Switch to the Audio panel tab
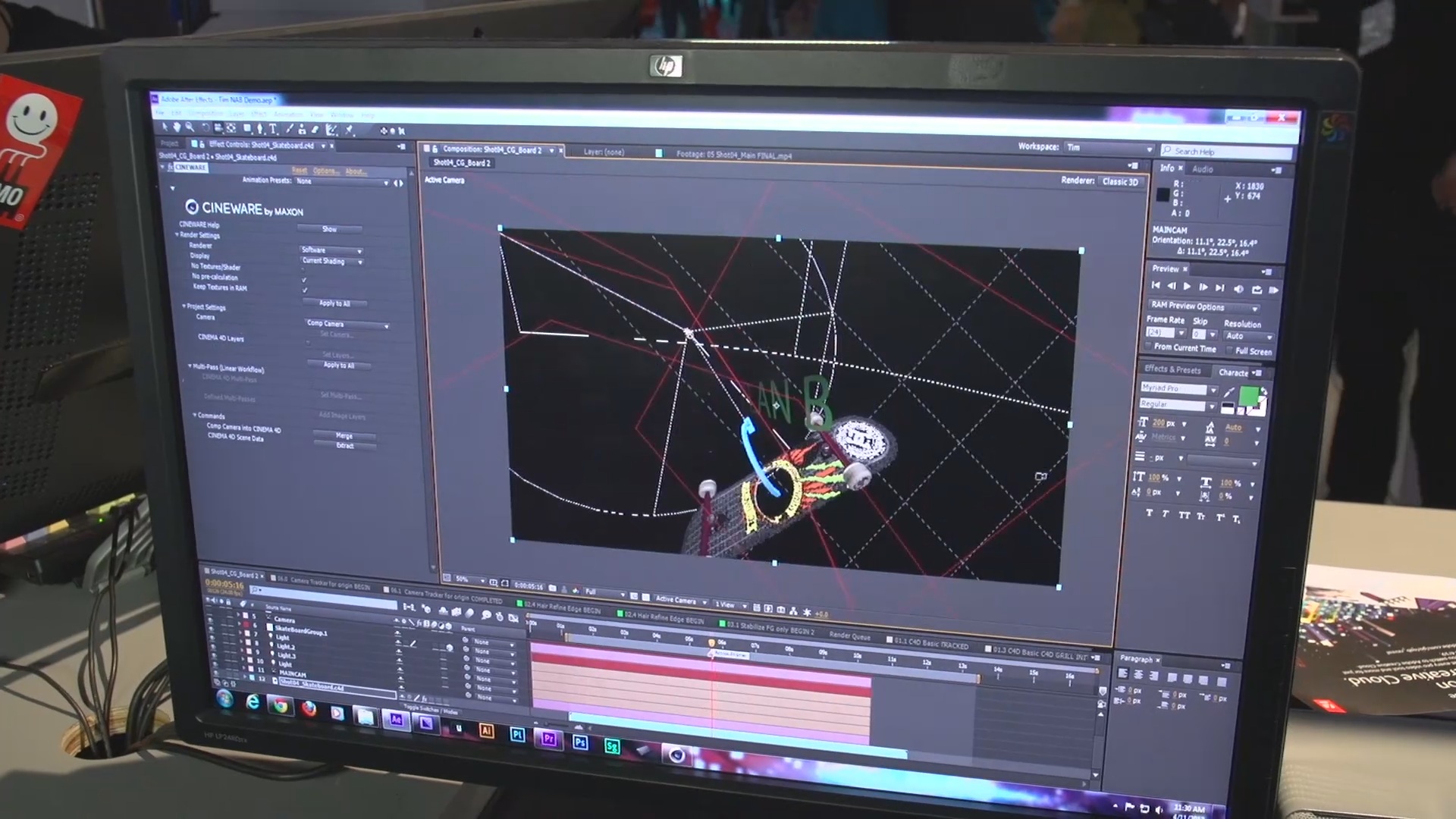 coord(1202,169)
